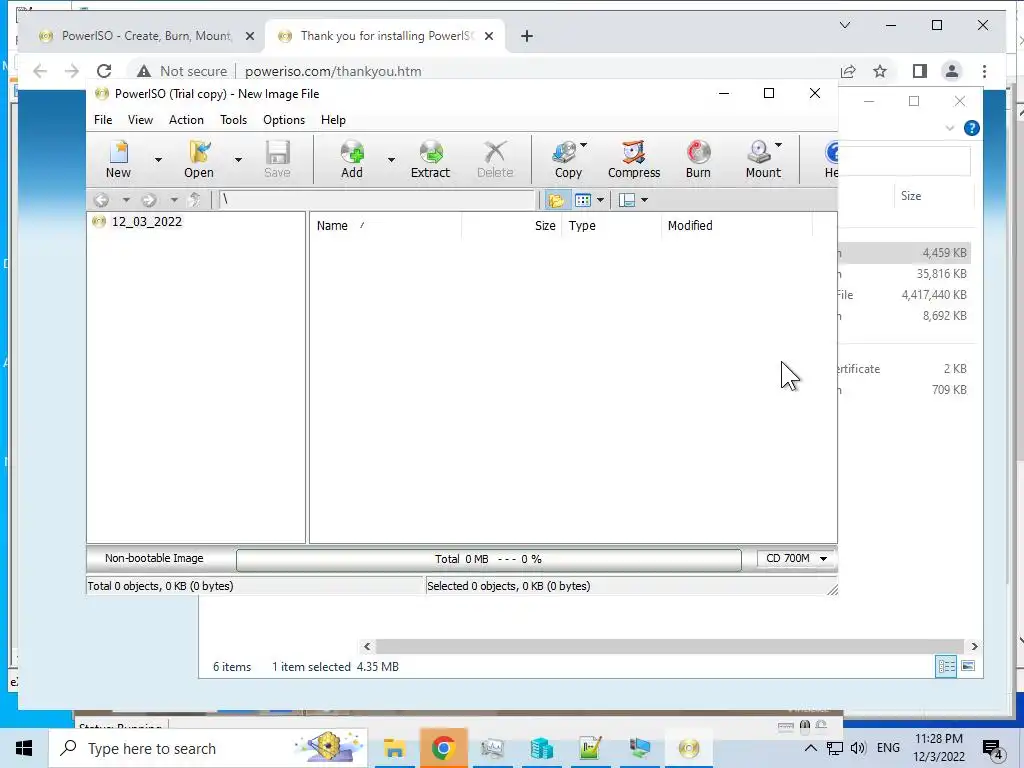This screenshot has height=768, width=1024.
Task: Toggle the folder tree view icon
Action: pos(556,200)
